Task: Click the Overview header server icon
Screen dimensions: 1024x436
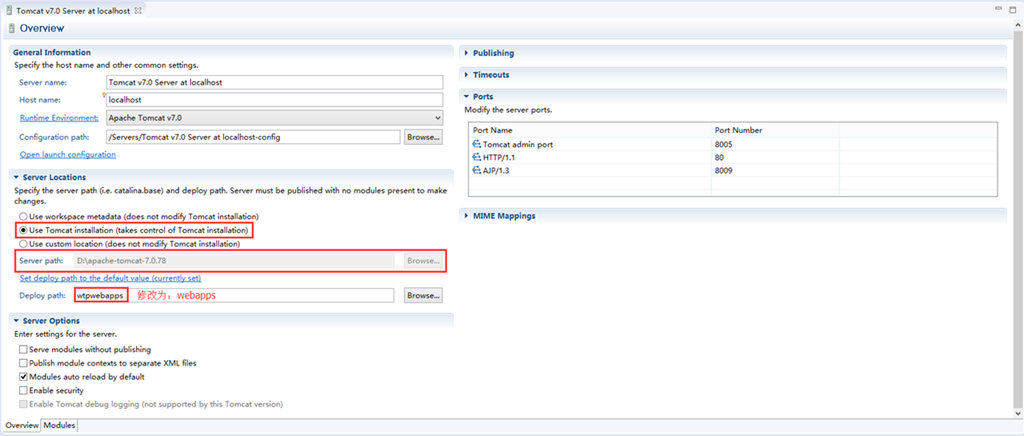Action: coord(11,28)
